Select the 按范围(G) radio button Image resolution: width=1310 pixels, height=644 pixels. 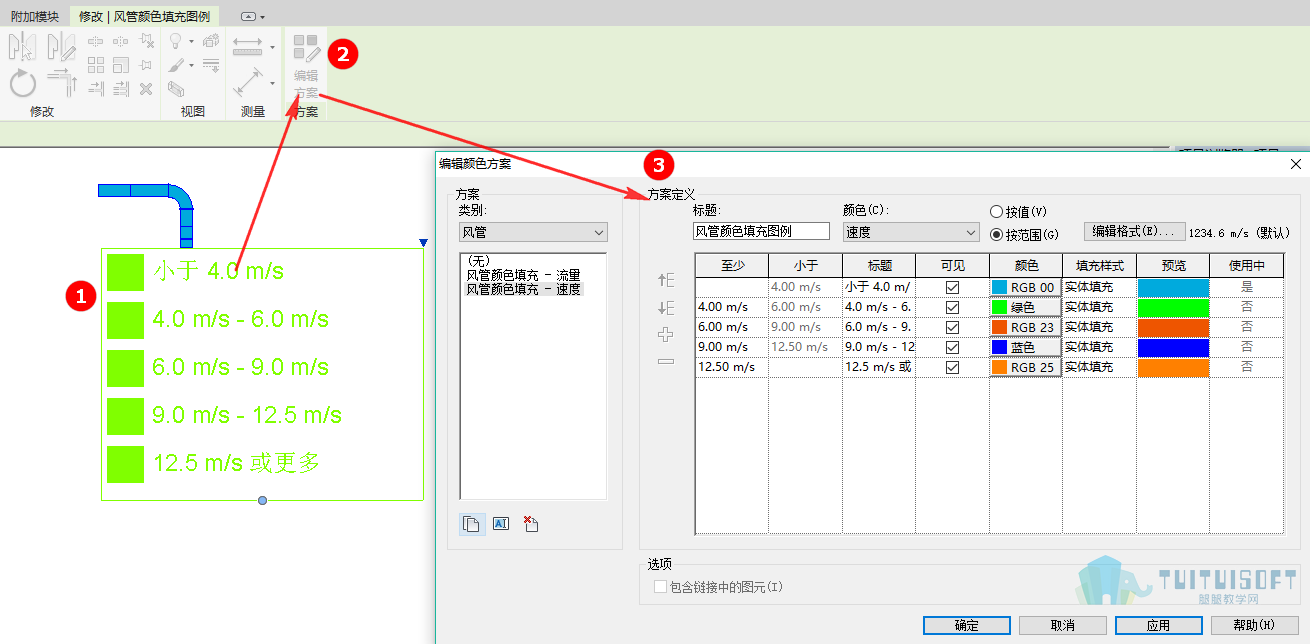click(996, 235)
